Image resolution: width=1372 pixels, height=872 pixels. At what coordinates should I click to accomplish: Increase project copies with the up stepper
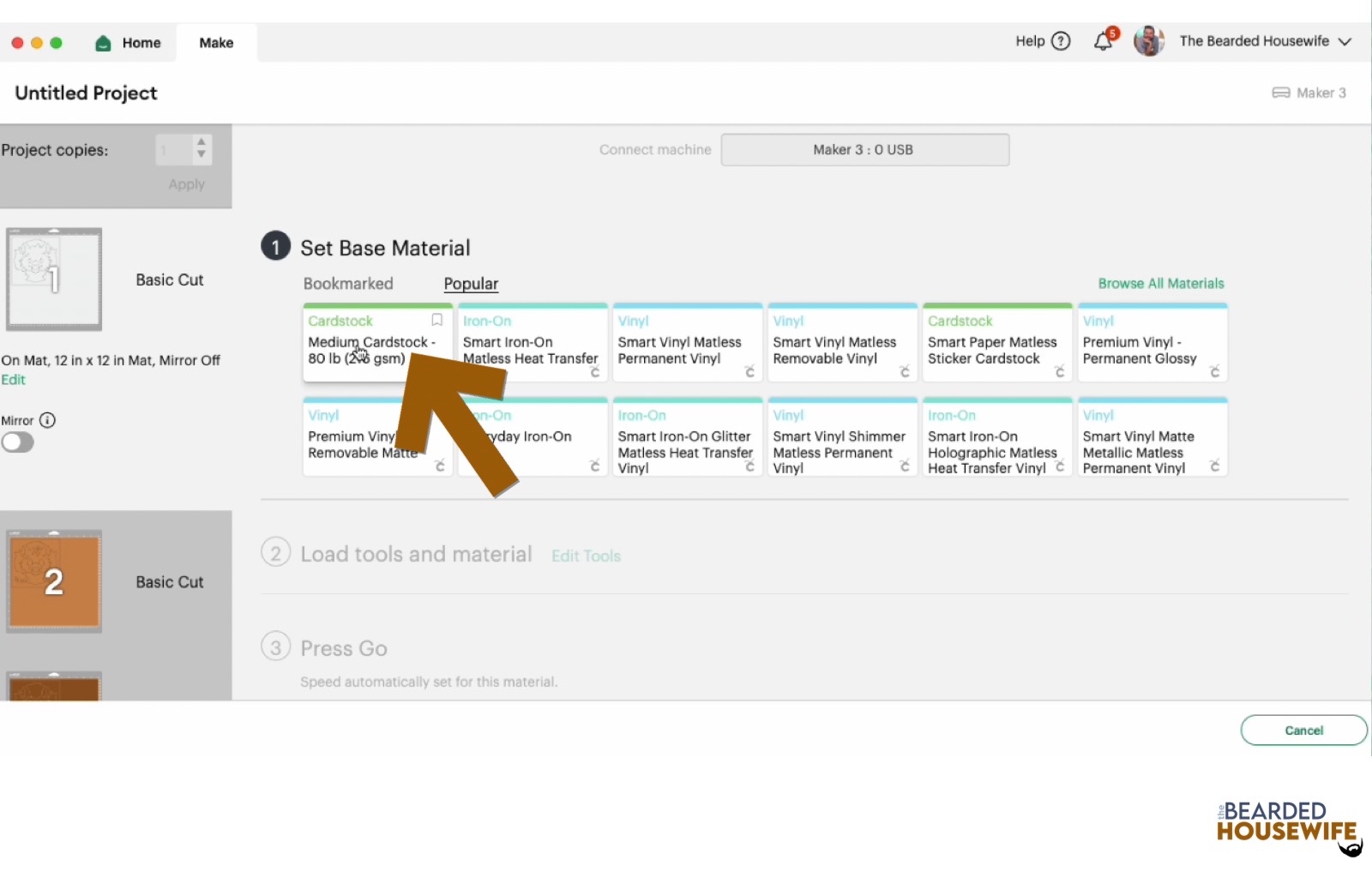click(x=199, y=142)
